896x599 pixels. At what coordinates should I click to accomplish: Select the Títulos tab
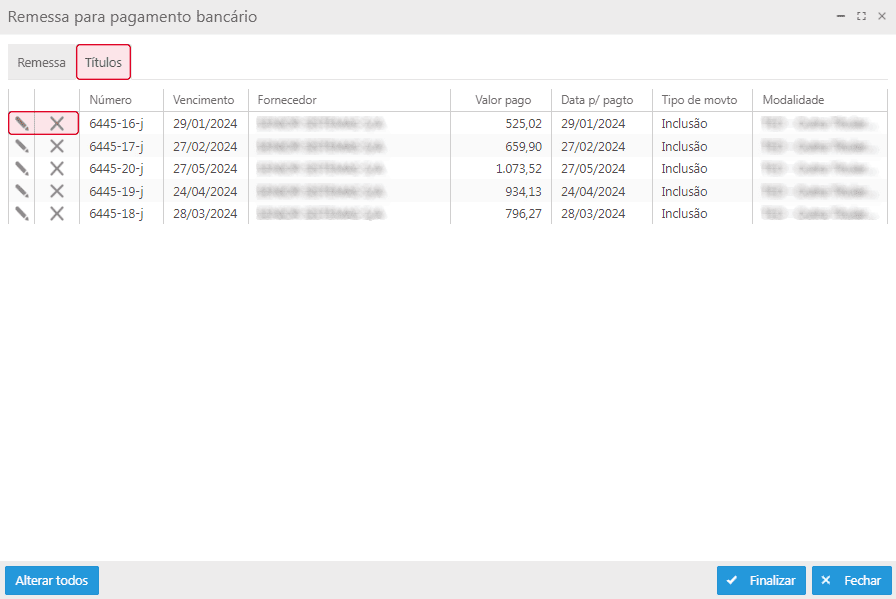103,62
